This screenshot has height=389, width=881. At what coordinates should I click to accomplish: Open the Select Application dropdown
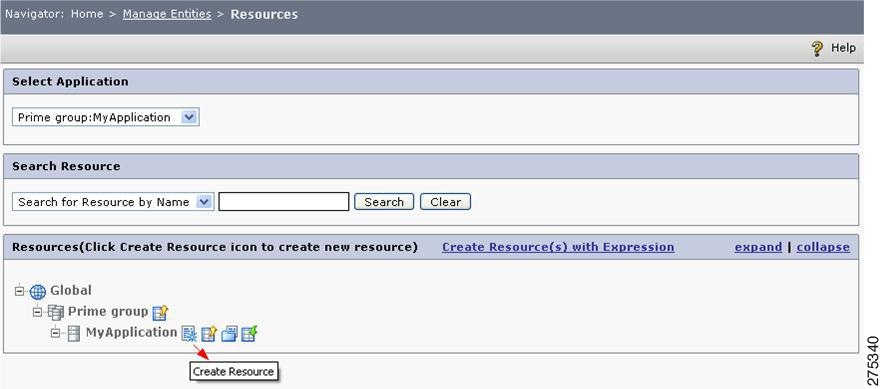(x=106, y=117)
